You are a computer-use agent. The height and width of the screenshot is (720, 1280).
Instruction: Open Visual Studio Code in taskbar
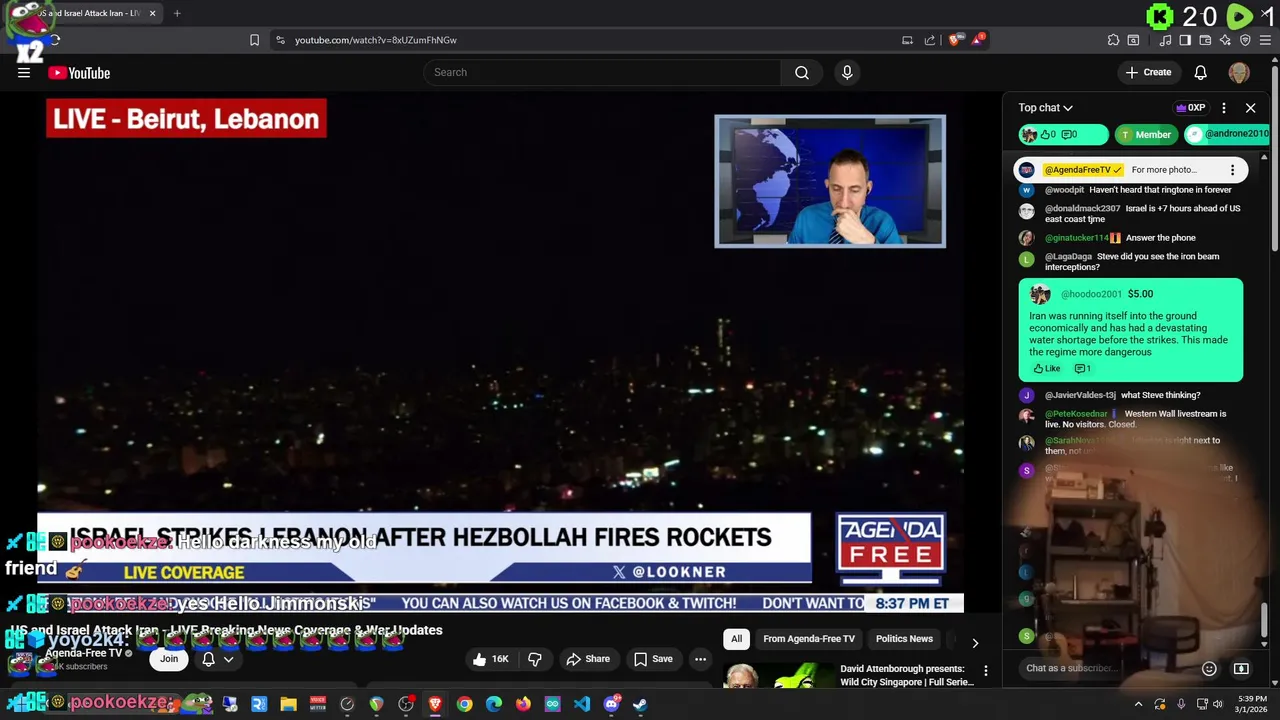pos(582,704)
